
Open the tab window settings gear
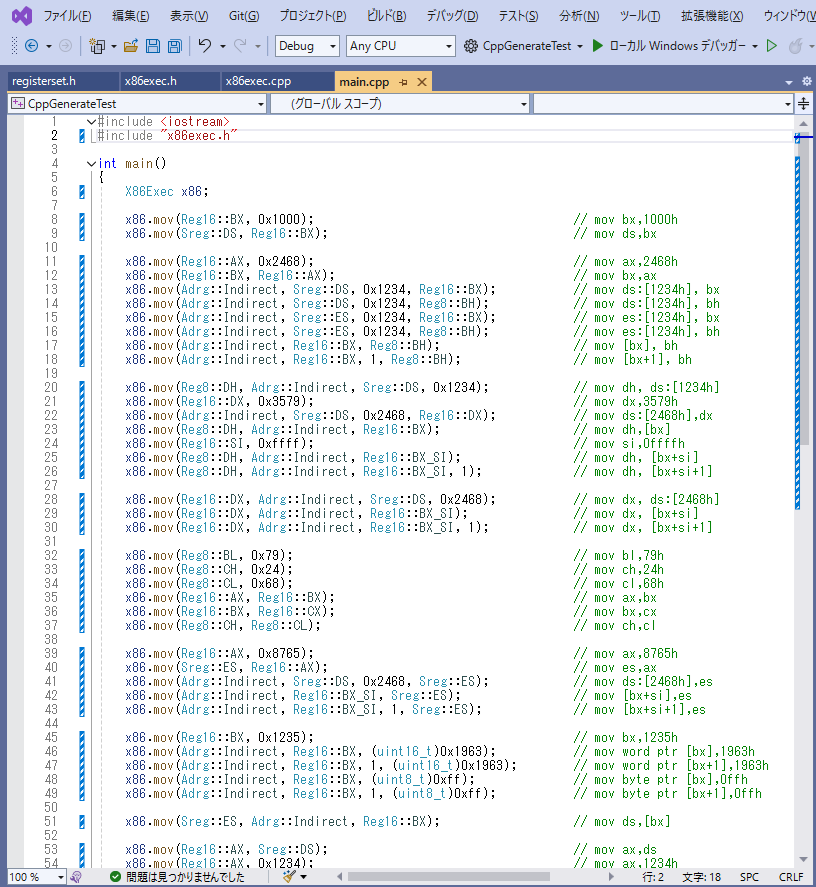coord(807,81)
